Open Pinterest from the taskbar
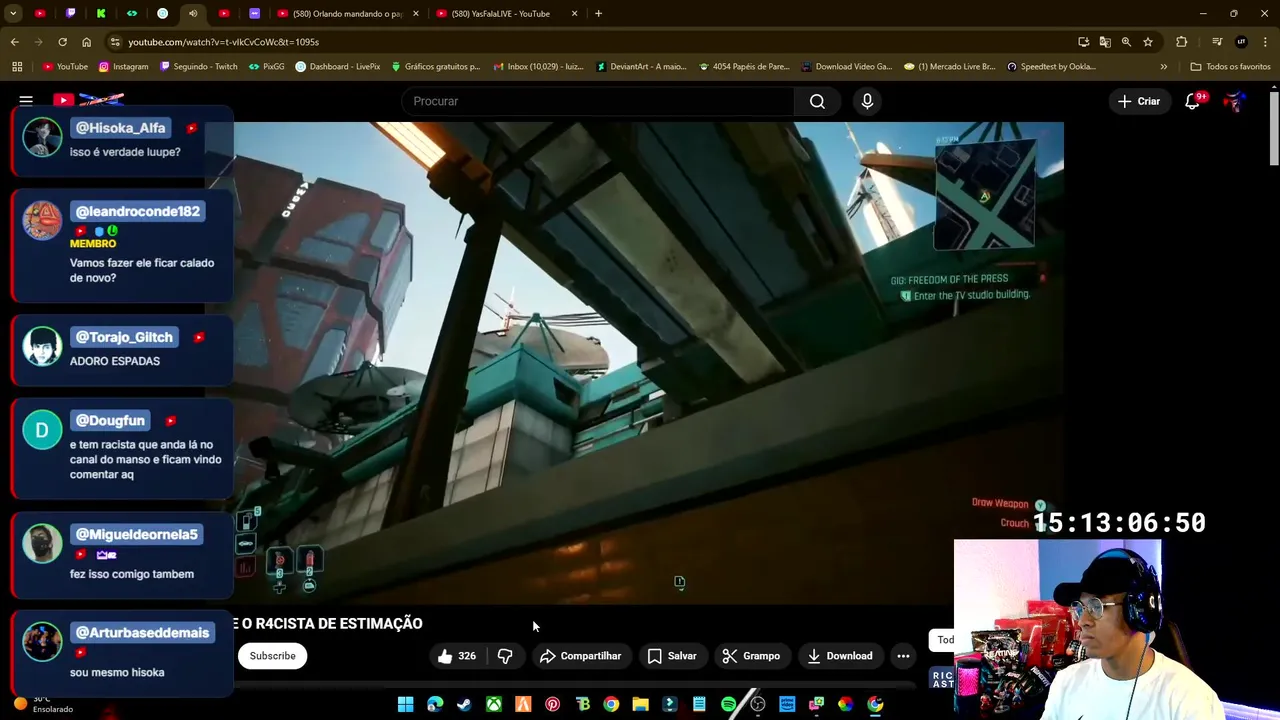The height and width of the screenshot is (720, 1280). coord(552,705)
